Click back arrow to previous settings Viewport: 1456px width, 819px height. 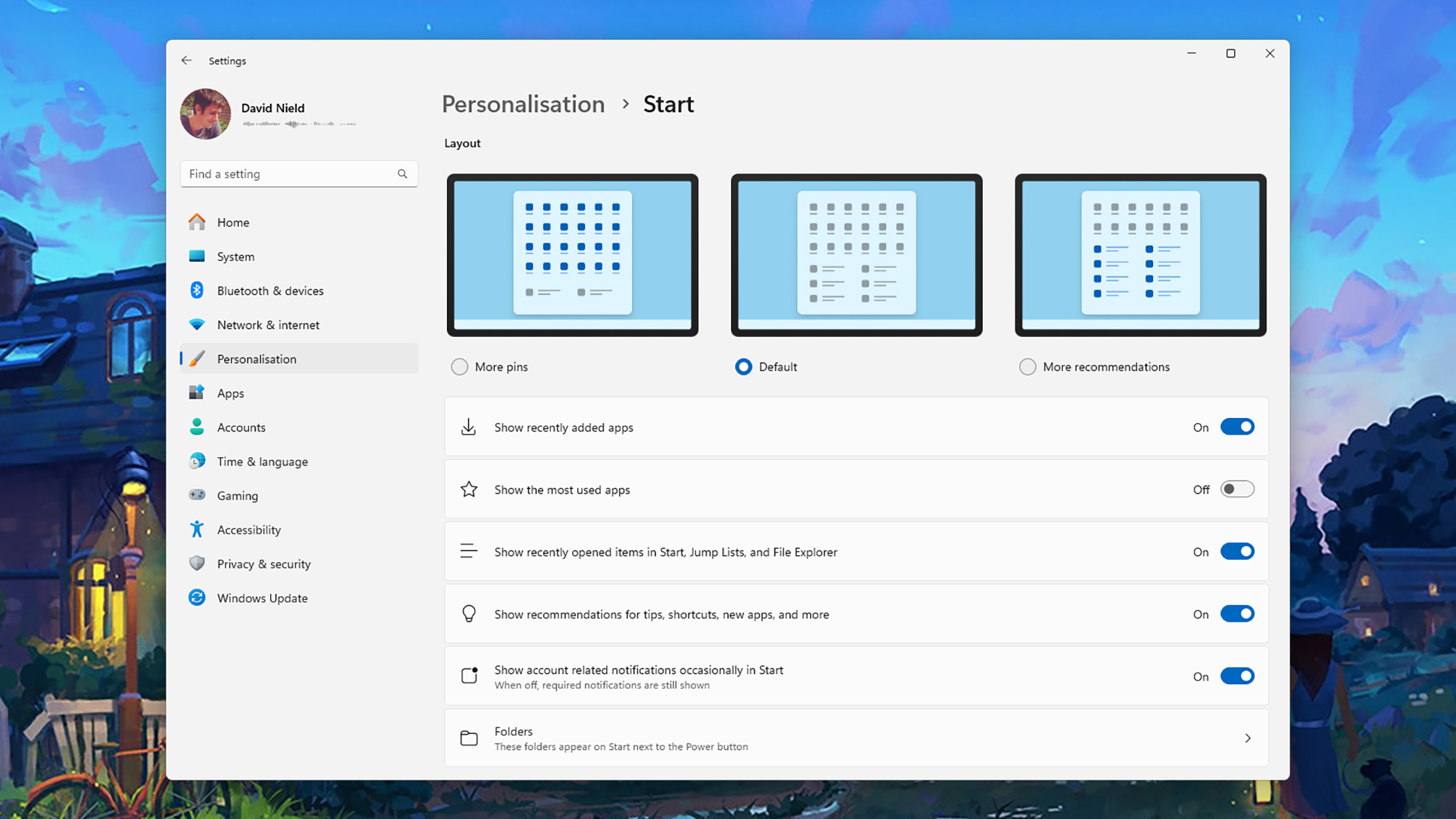pos(187,60)
